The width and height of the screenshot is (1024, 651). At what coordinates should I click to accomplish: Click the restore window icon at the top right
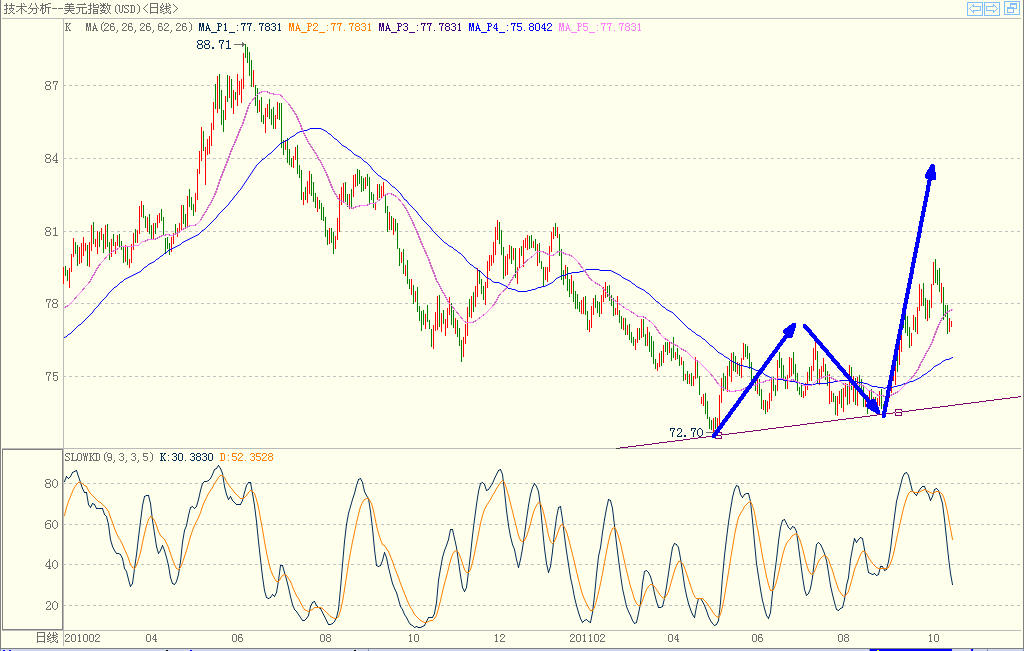pos(1012,8)
